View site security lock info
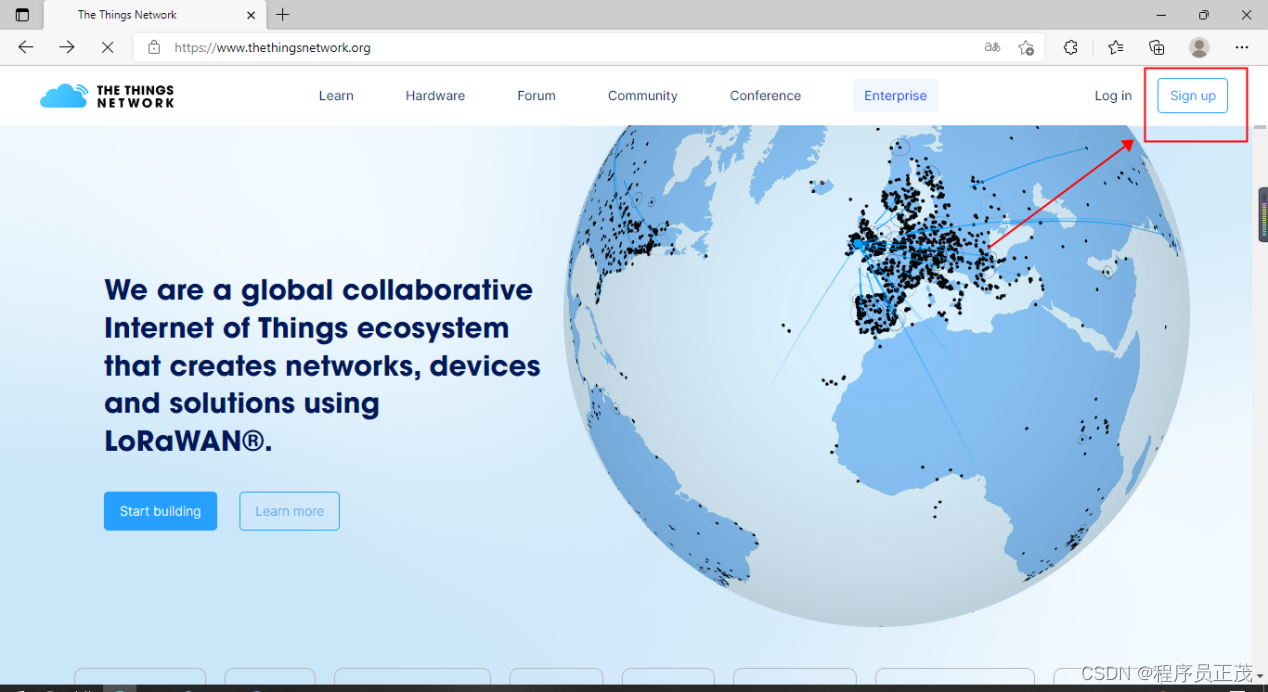This screenshot has height=692, width=1268. [154, 47]
